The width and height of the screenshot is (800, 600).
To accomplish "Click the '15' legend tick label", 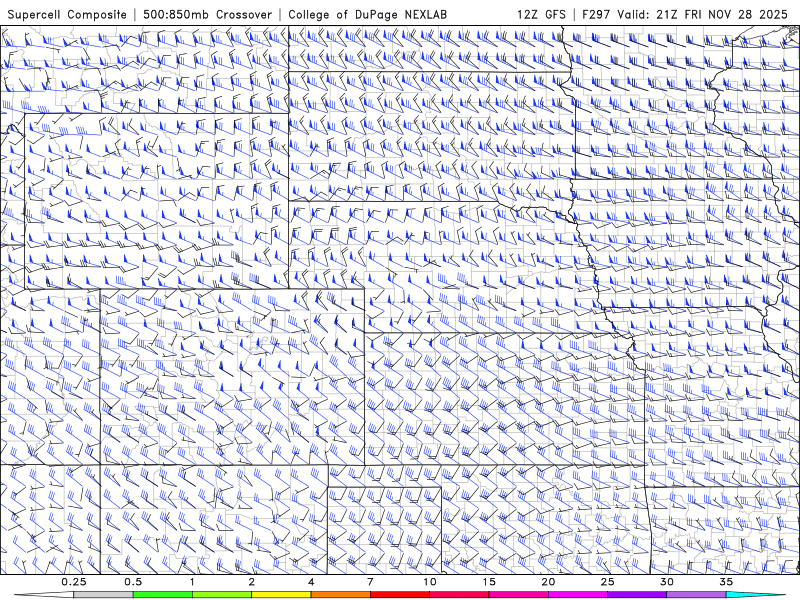I will 489,582.
